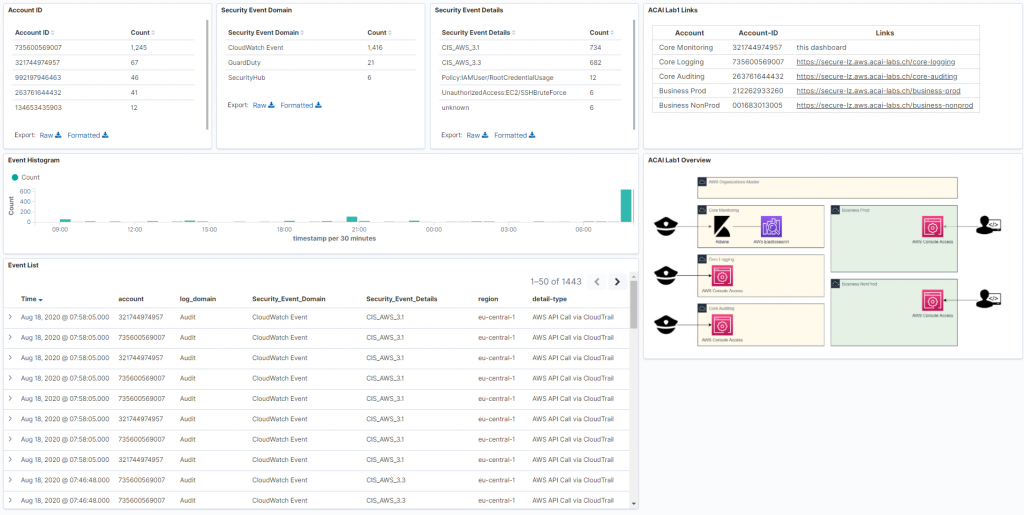The image size is (1024, 515).
Task: Sort Count column in Account ID table
Action: [142, 33]
